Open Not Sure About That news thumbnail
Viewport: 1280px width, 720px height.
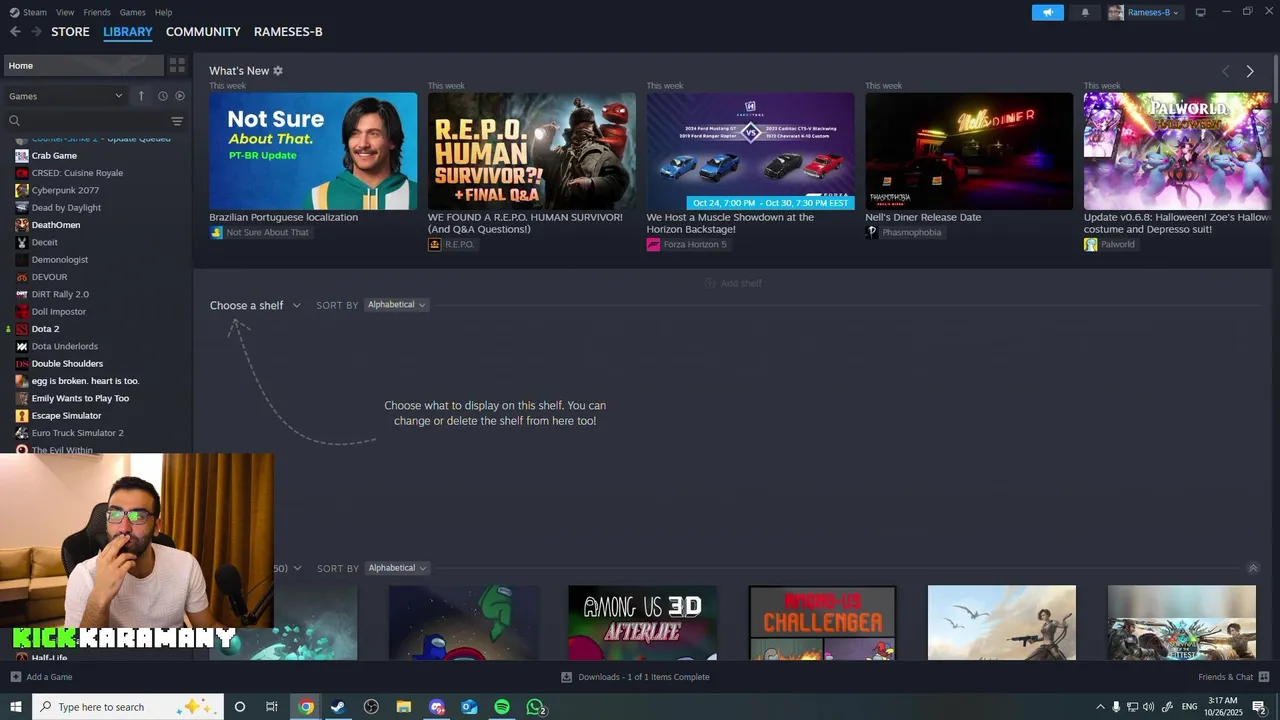(x=313, y=151)
